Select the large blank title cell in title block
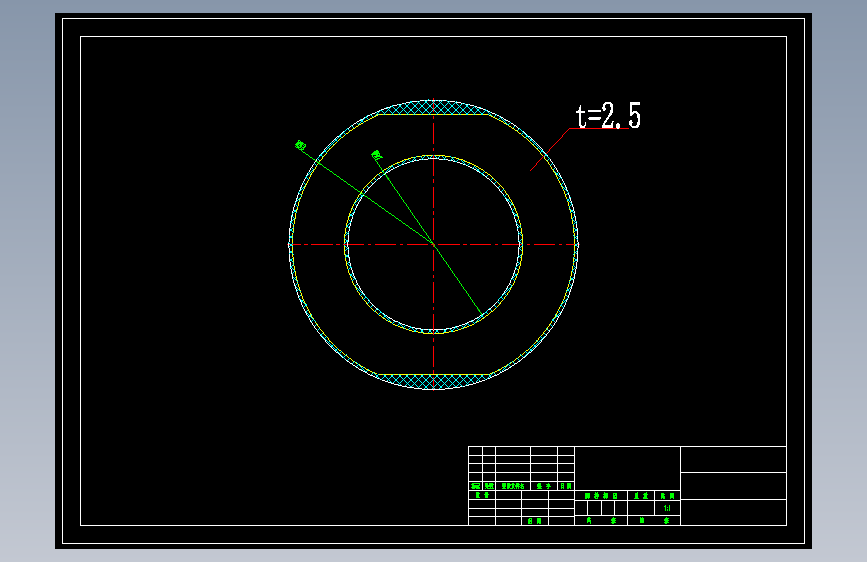 click(x=628, y=468)
